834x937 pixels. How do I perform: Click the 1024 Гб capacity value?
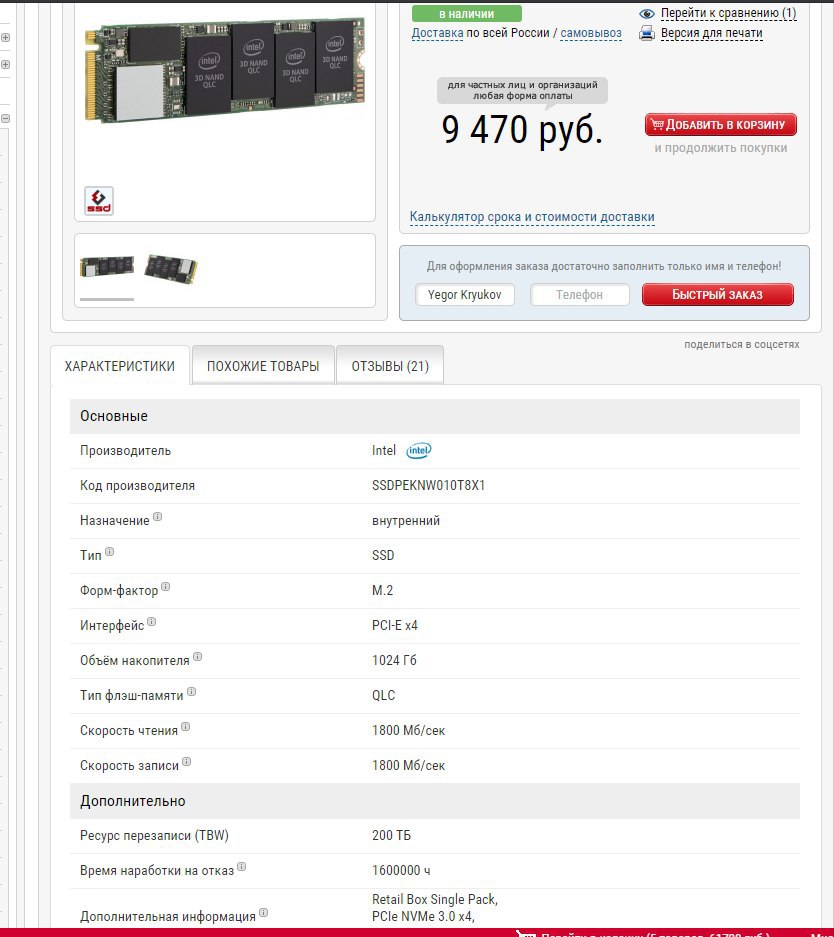click(394, 660)
